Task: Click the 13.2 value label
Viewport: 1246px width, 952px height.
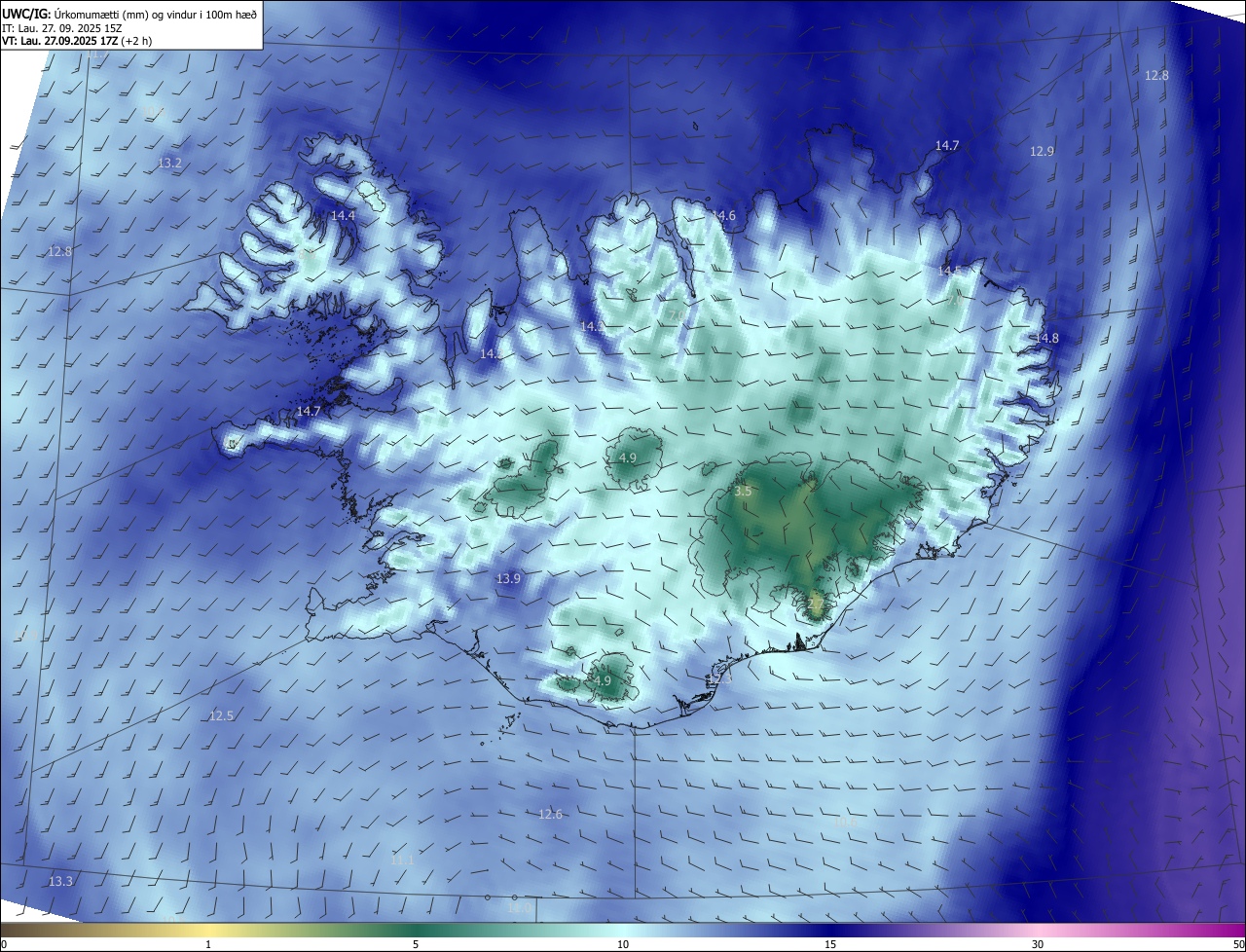Action: coord(169,163)
